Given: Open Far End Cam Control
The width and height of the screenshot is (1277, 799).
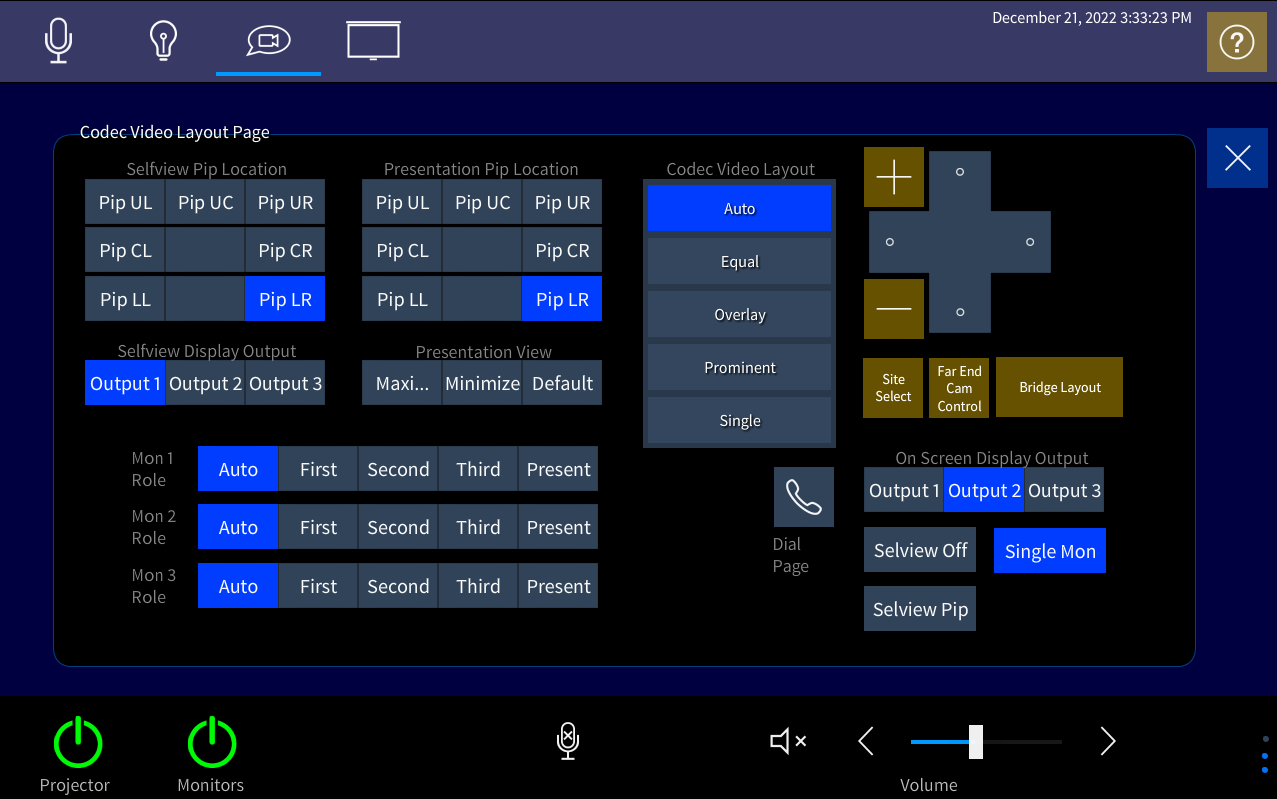Looking at the screenshot, I should [958, 387].
